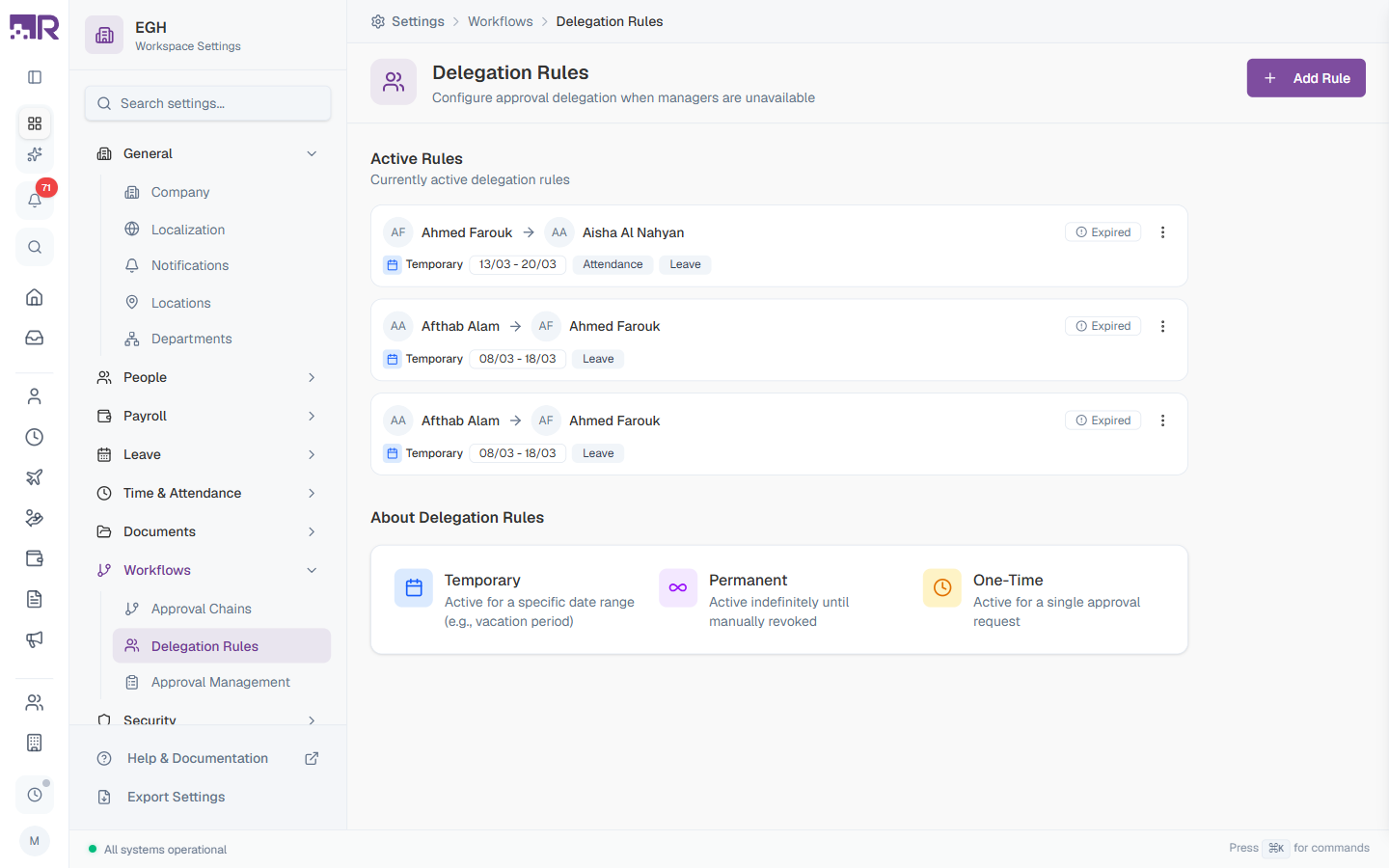This screenshot has height=868, width=1389.
Task: Open profile person icon in rail
Action: pos(35,396)
